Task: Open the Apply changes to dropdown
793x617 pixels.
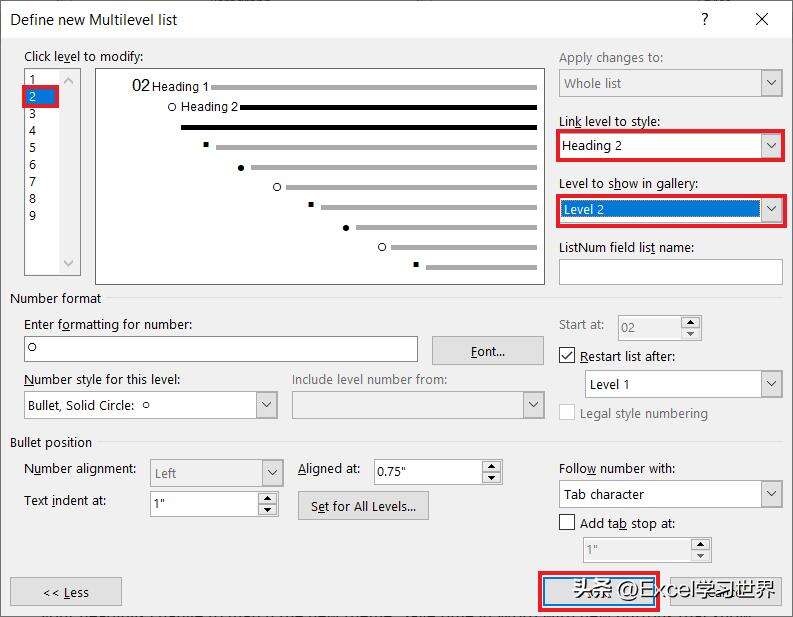Action: tap(771, 83)
